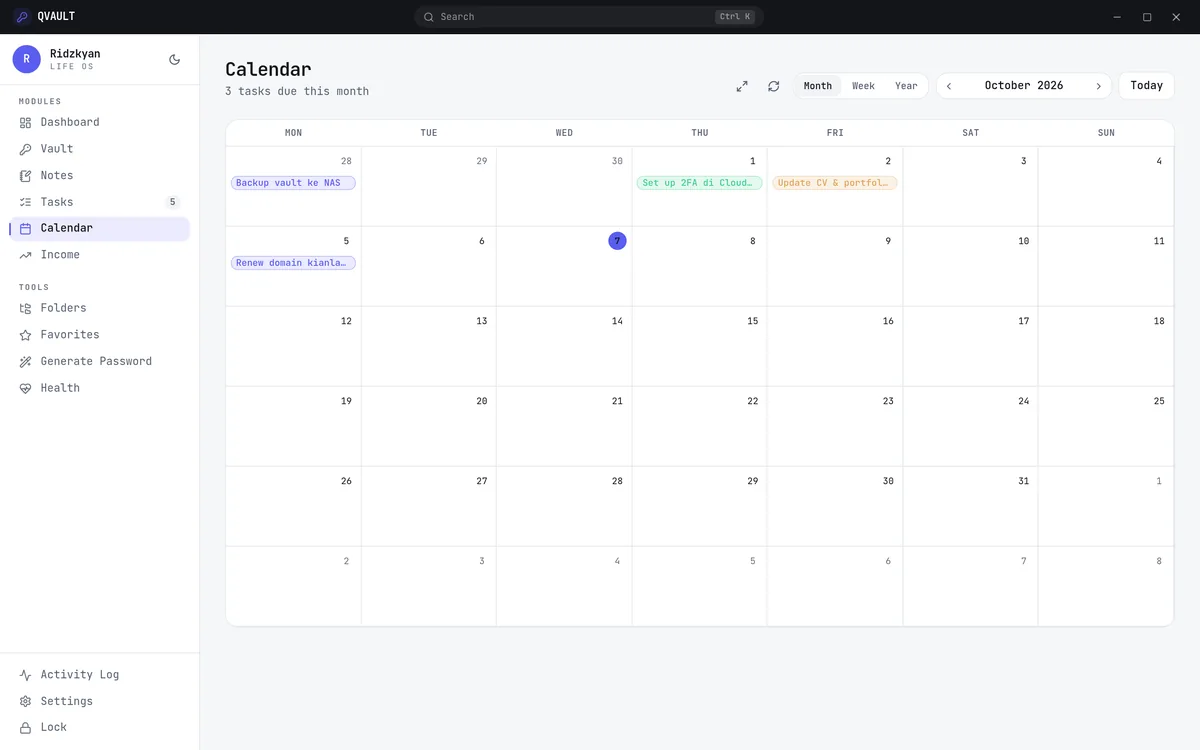
Task: Refresh the calendar with sync icon
Action: (773, 86)
